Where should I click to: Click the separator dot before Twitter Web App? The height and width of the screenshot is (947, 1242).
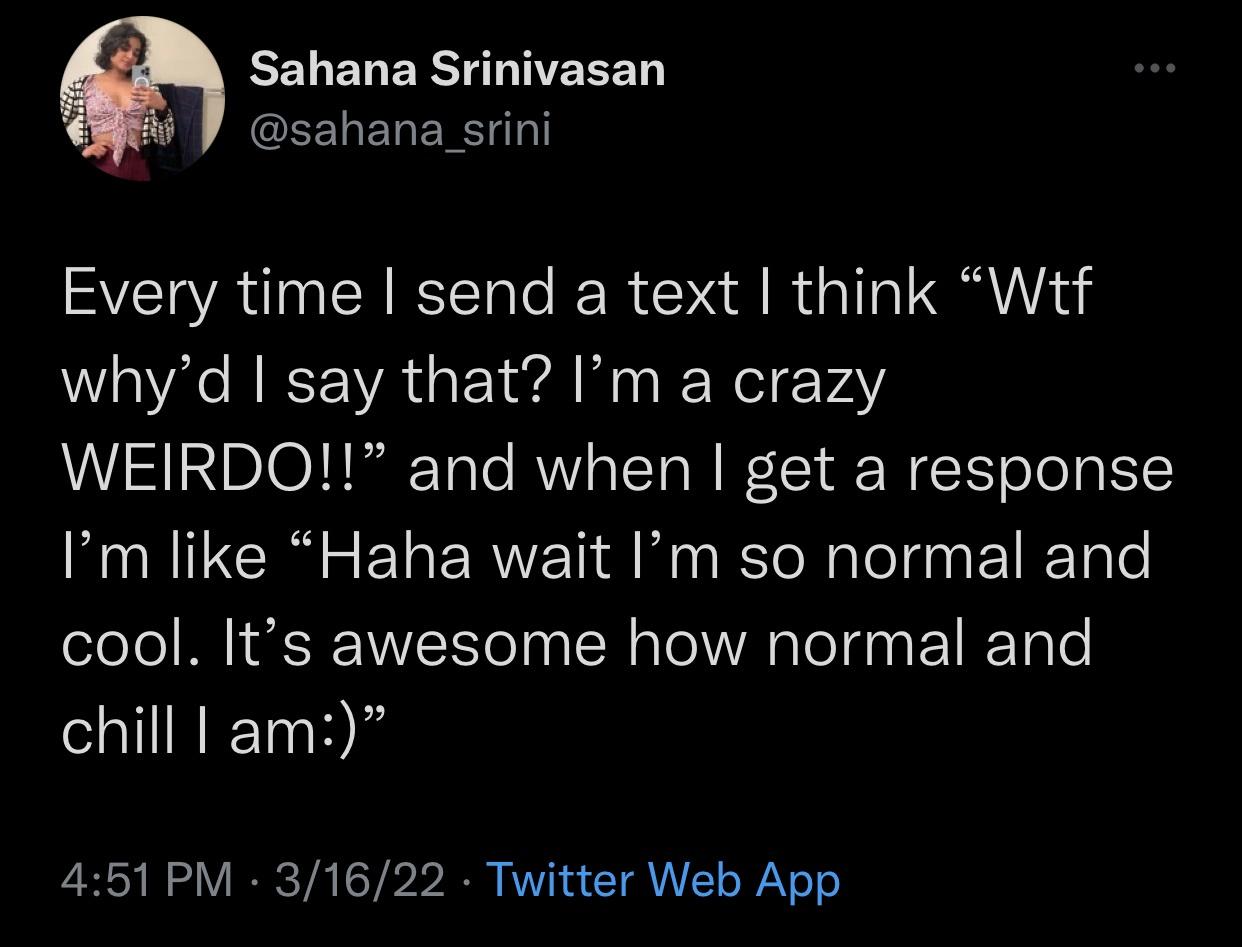(465, 881)
